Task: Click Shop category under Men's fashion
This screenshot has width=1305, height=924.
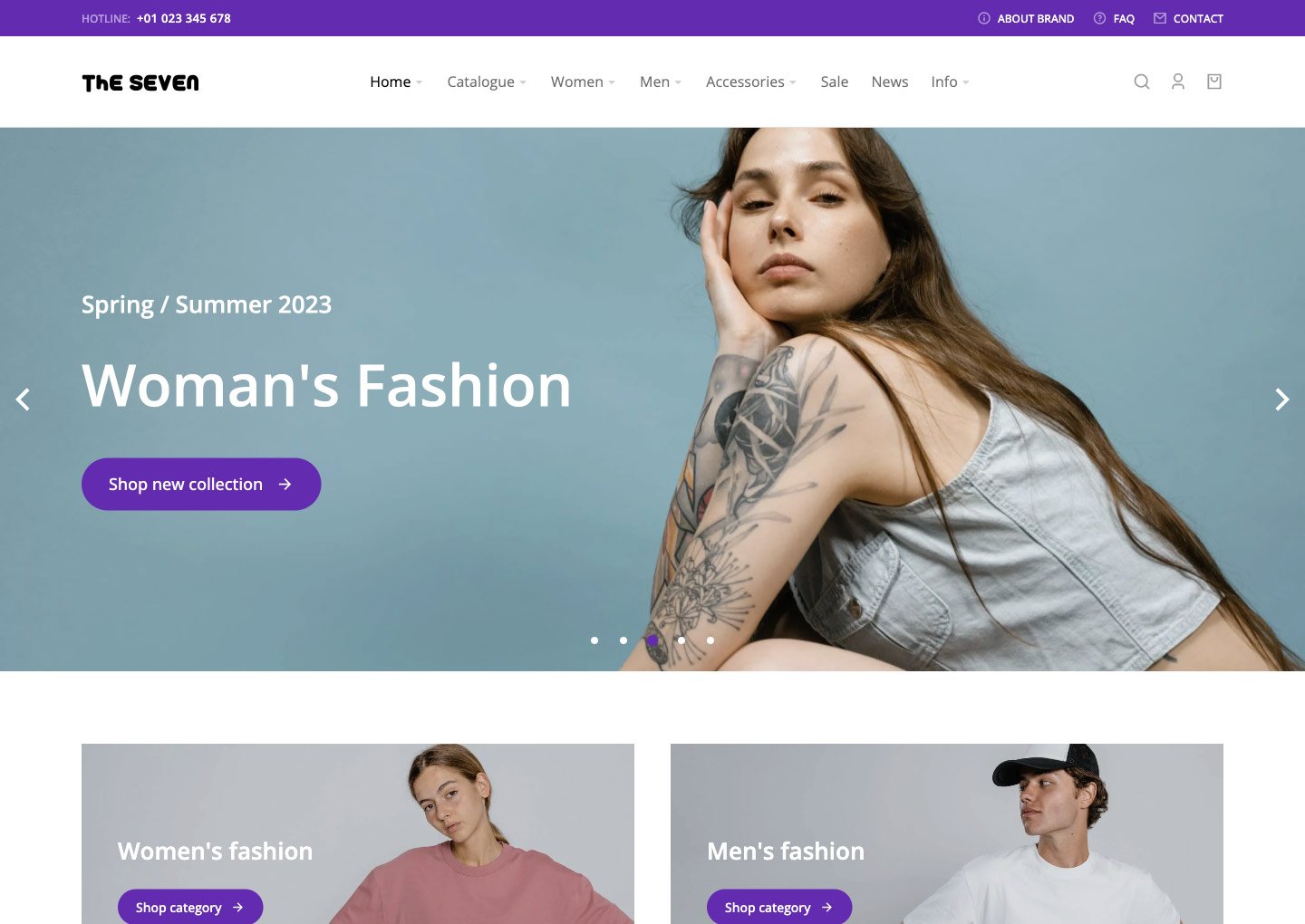Action: coord(779,907)
